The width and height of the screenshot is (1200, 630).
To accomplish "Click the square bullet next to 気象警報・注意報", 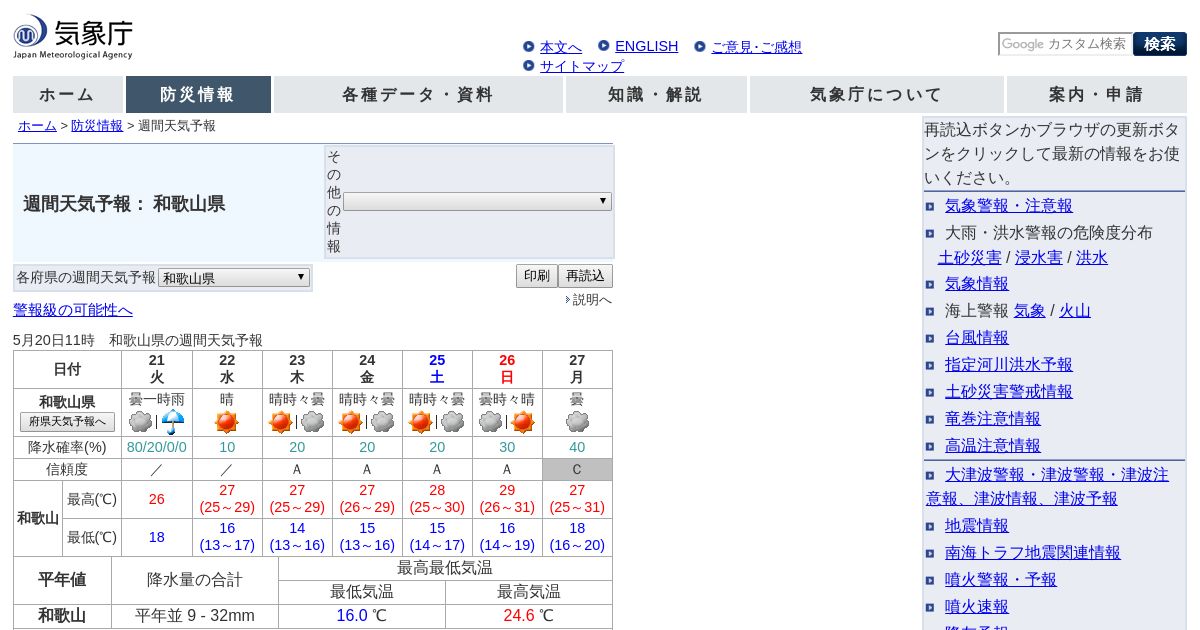I will [x=930, y=207].
